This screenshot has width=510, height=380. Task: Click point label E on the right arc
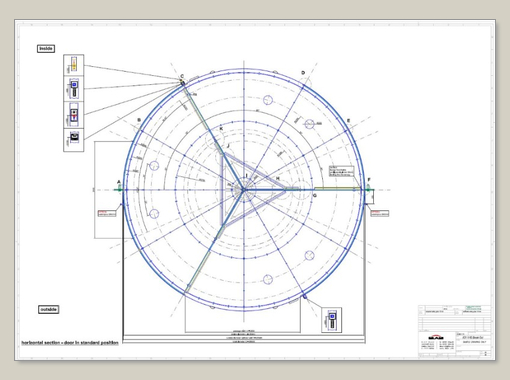coord(349,121)
